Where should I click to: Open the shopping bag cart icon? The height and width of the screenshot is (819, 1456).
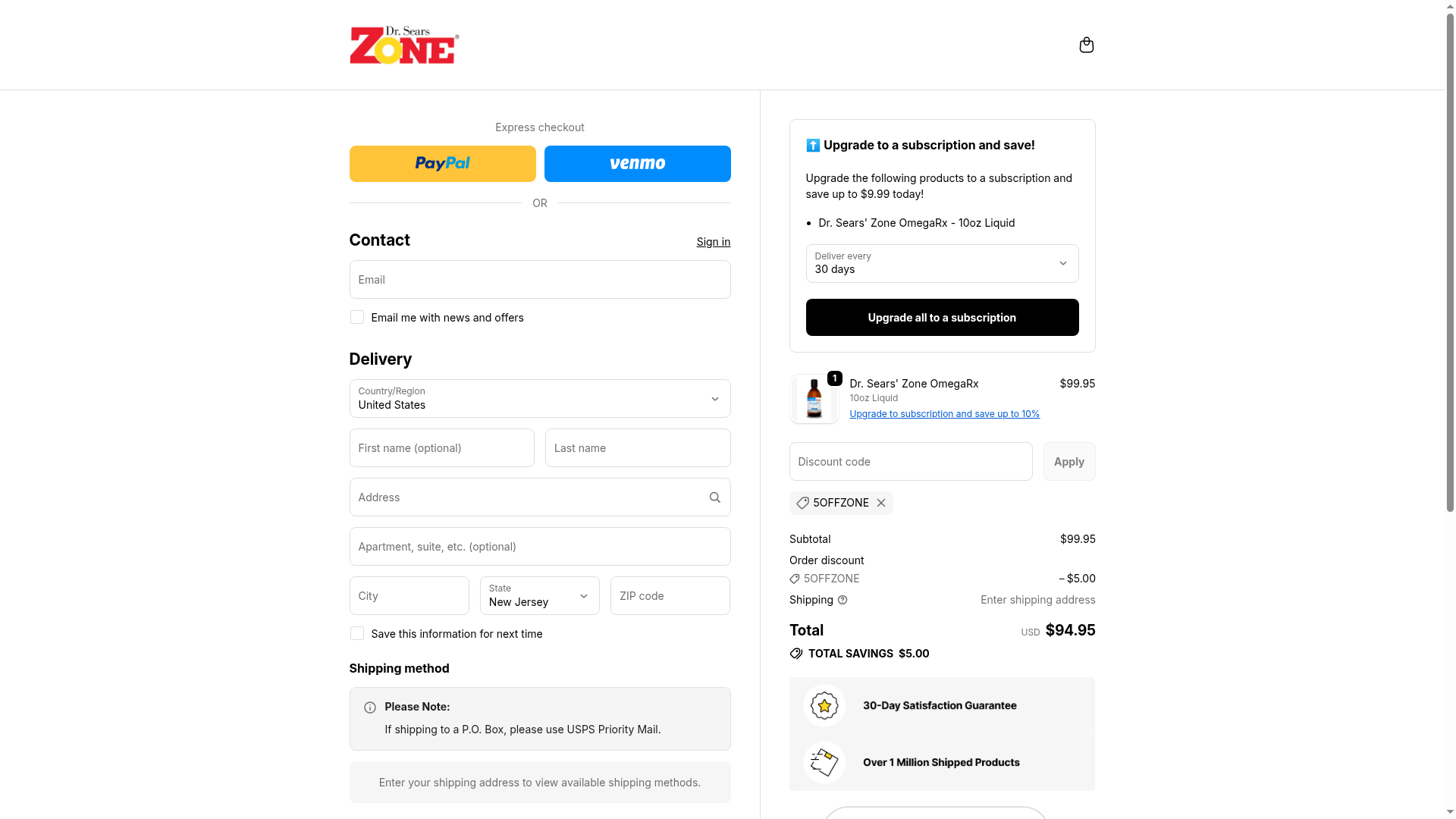pos(1086,45)
